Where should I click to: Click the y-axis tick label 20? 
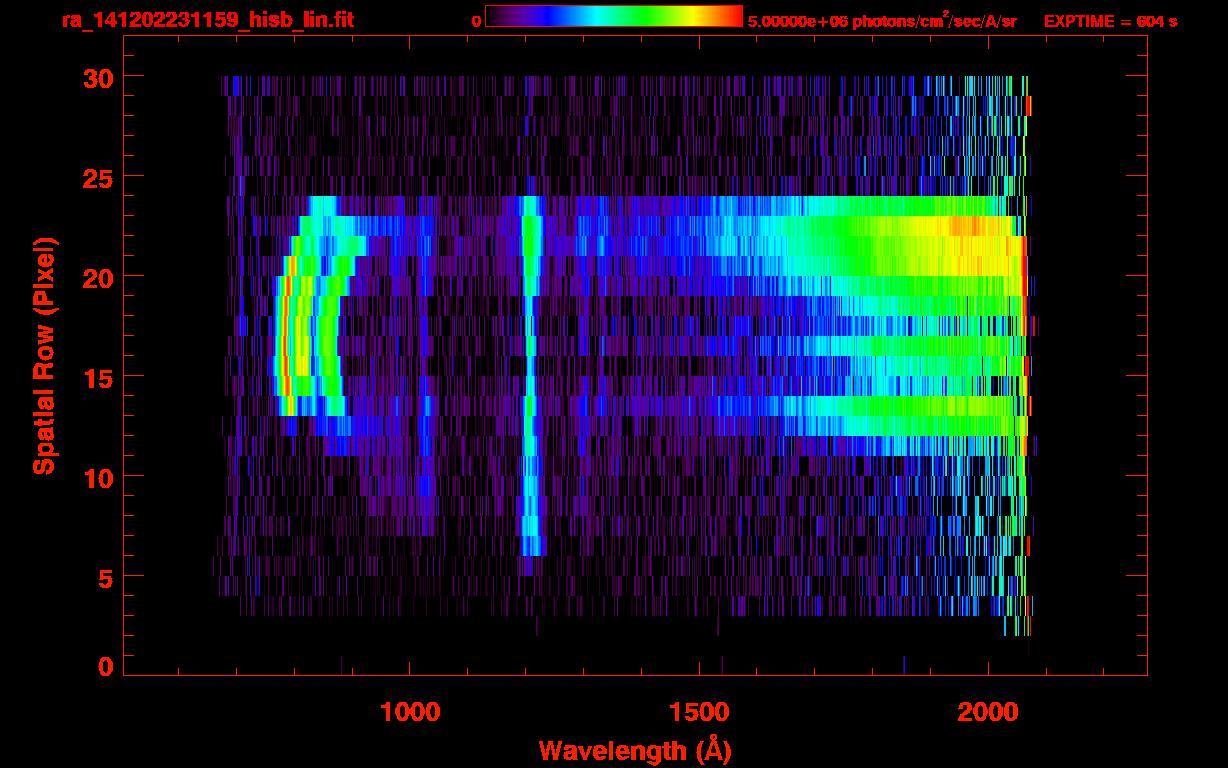click(x=98, y=277)
